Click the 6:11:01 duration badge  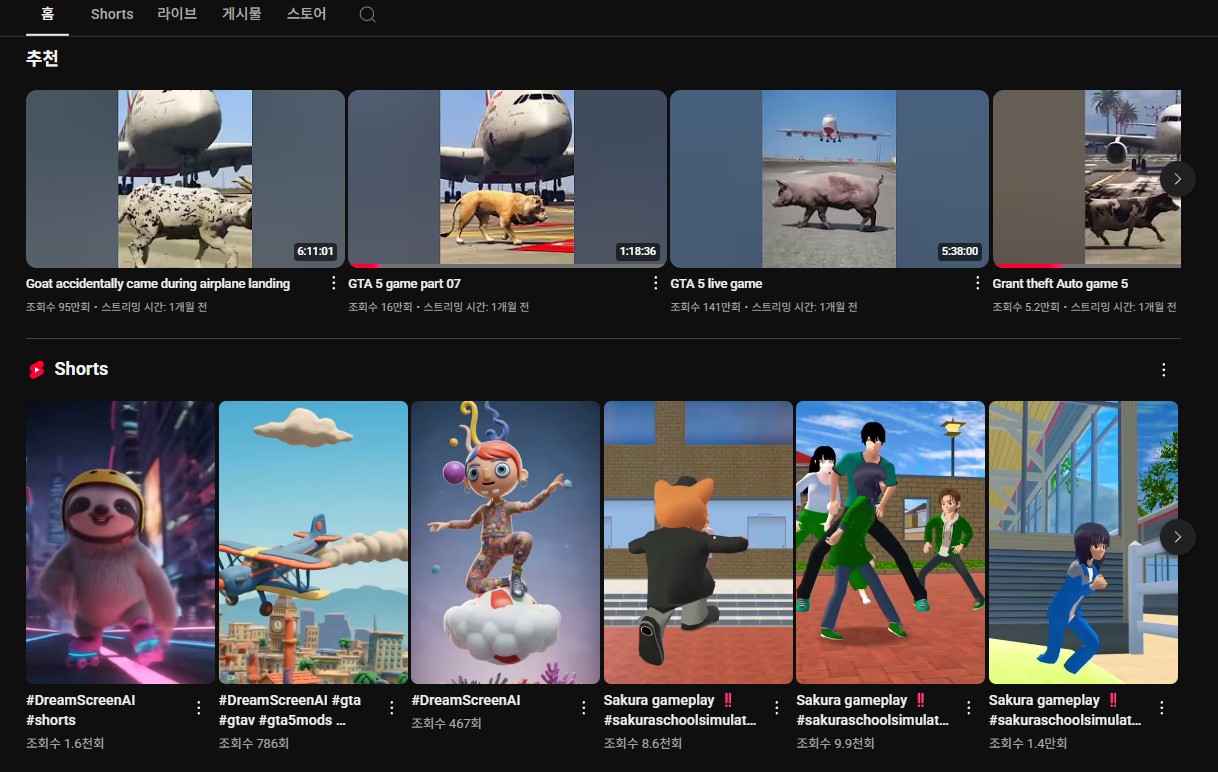[315, 252]
